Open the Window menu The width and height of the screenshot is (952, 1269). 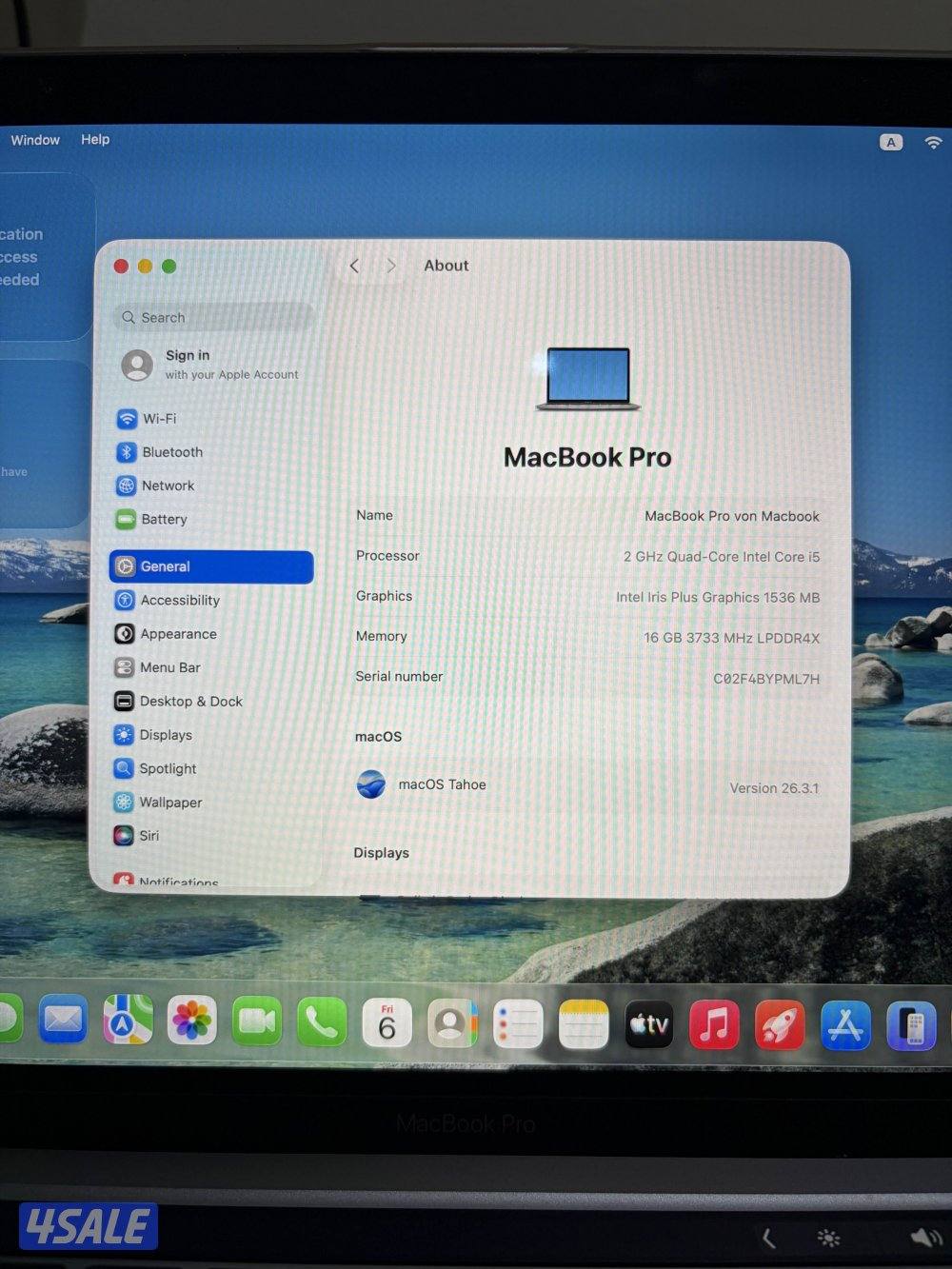[x=35, y=140]
